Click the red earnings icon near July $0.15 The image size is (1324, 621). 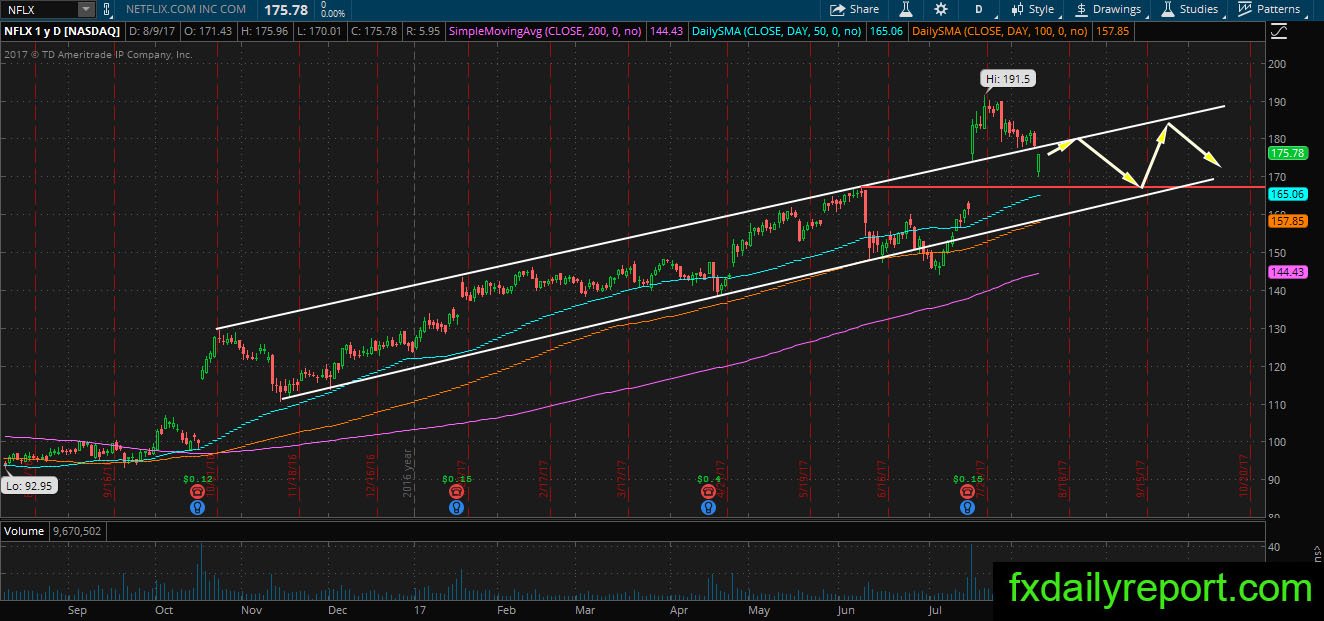pos(967,491)
